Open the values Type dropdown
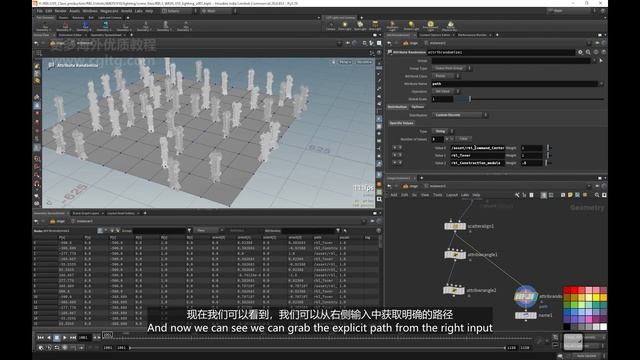Screen dimensions: 640x360 pyautogui.click(x=443, y=131)
